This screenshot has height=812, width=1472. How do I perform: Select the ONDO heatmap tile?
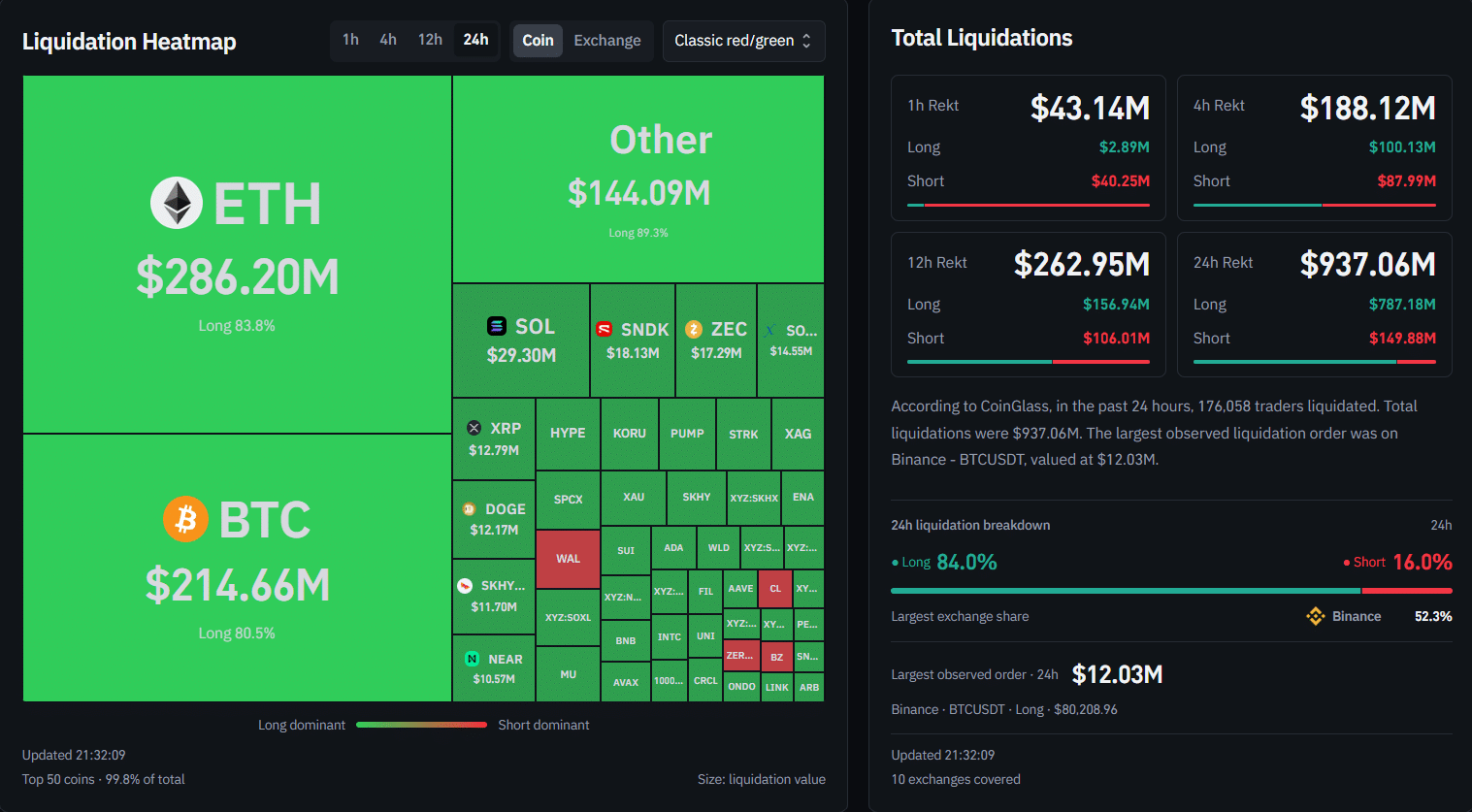pos(741,687)
